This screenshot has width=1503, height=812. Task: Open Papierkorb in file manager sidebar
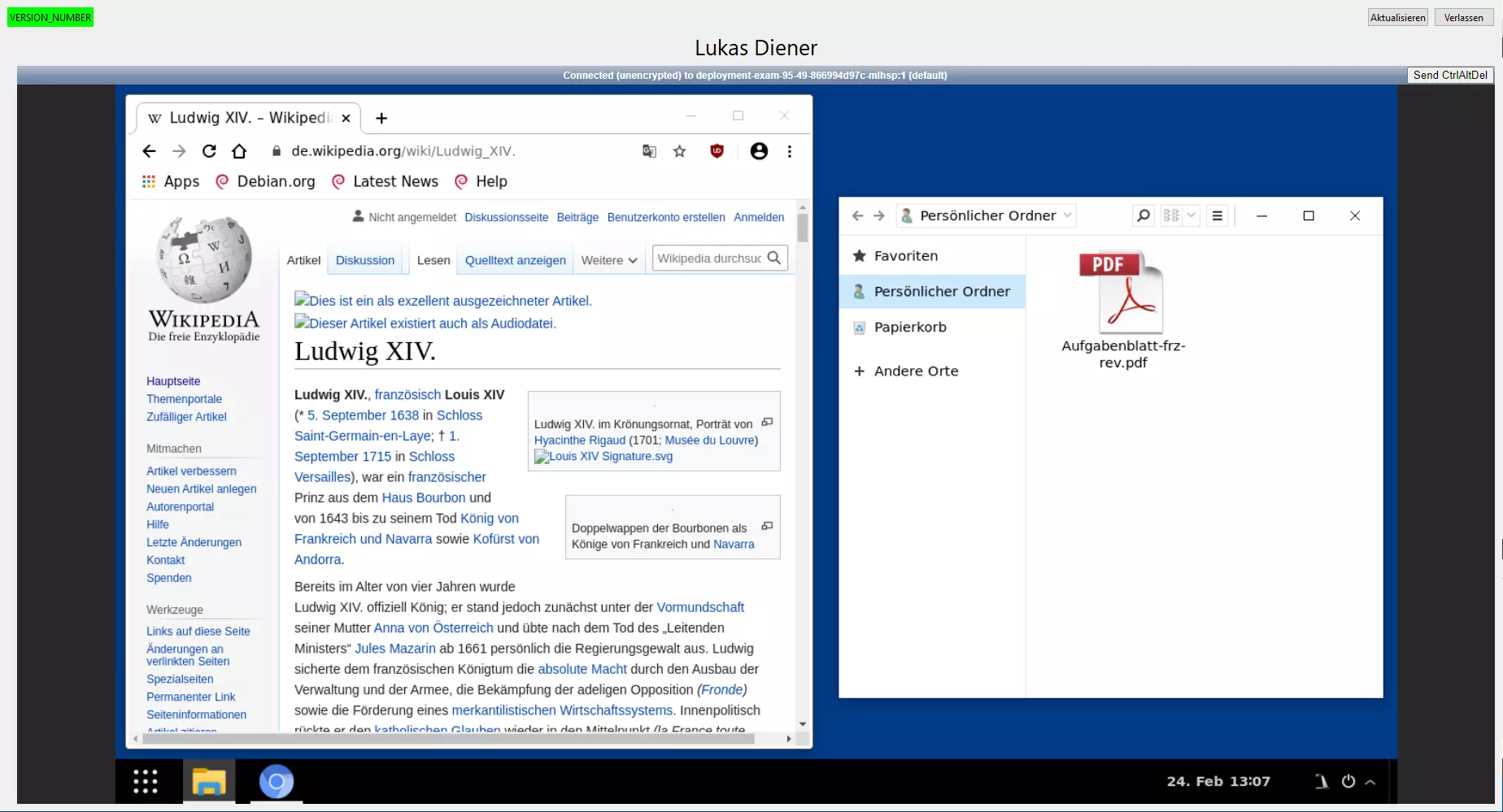(x=910, y=327)
